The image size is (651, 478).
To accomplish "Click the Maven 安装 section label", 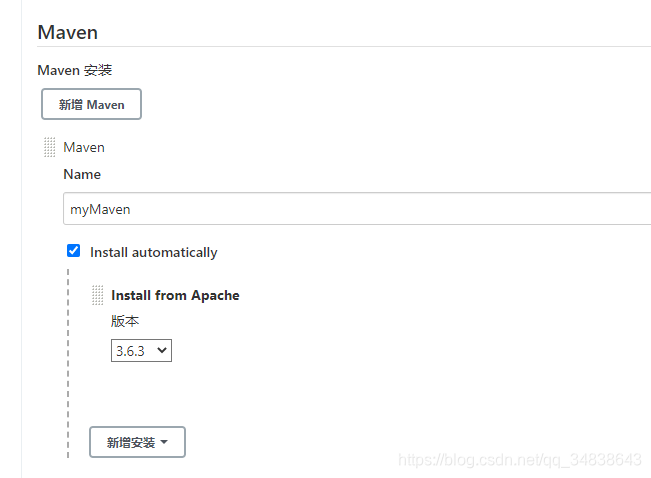I will pyautogui.click(x=75, y=70).
